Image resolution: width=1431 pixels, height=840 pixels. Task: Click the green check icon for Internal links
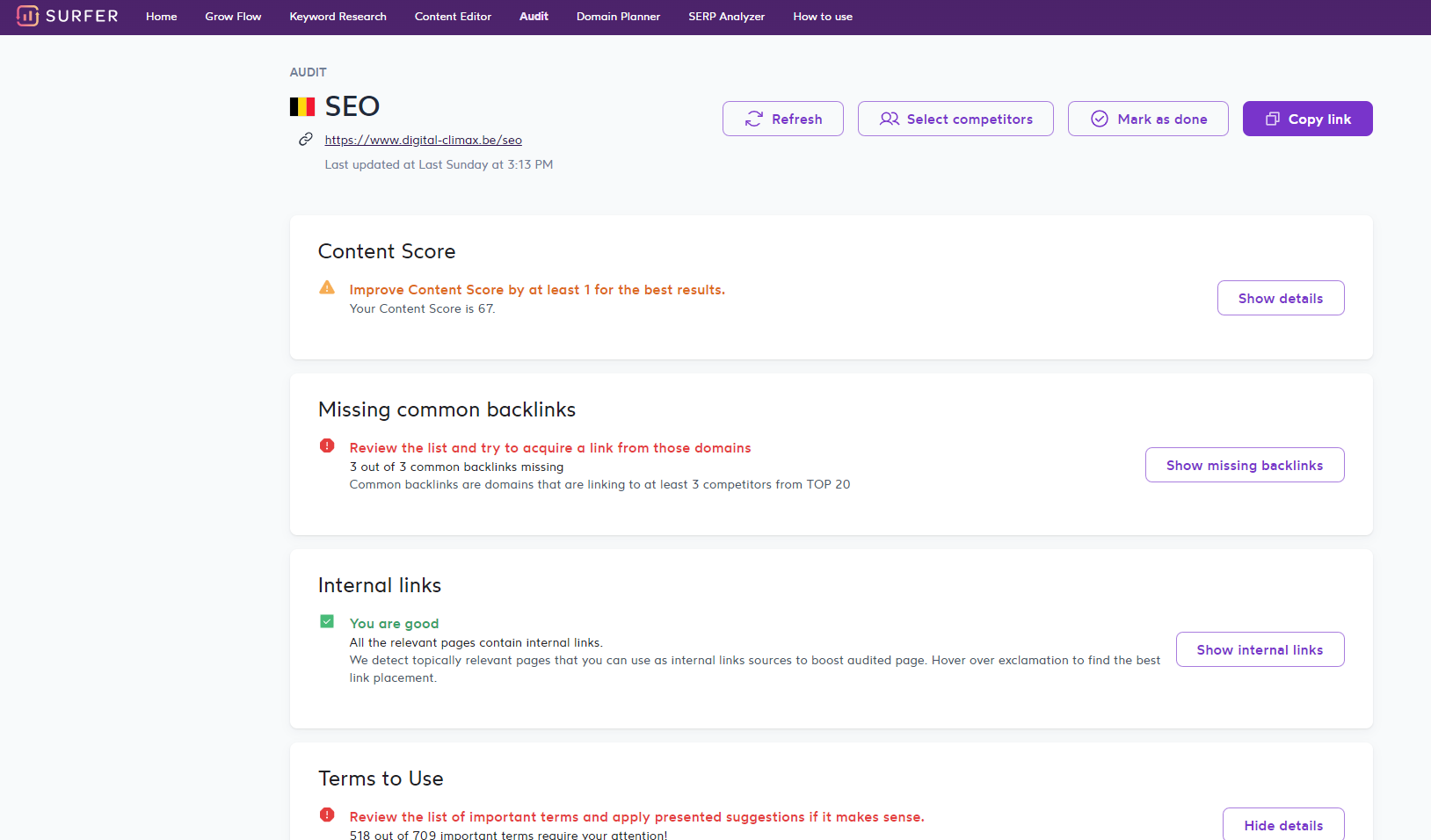point(327,621)
